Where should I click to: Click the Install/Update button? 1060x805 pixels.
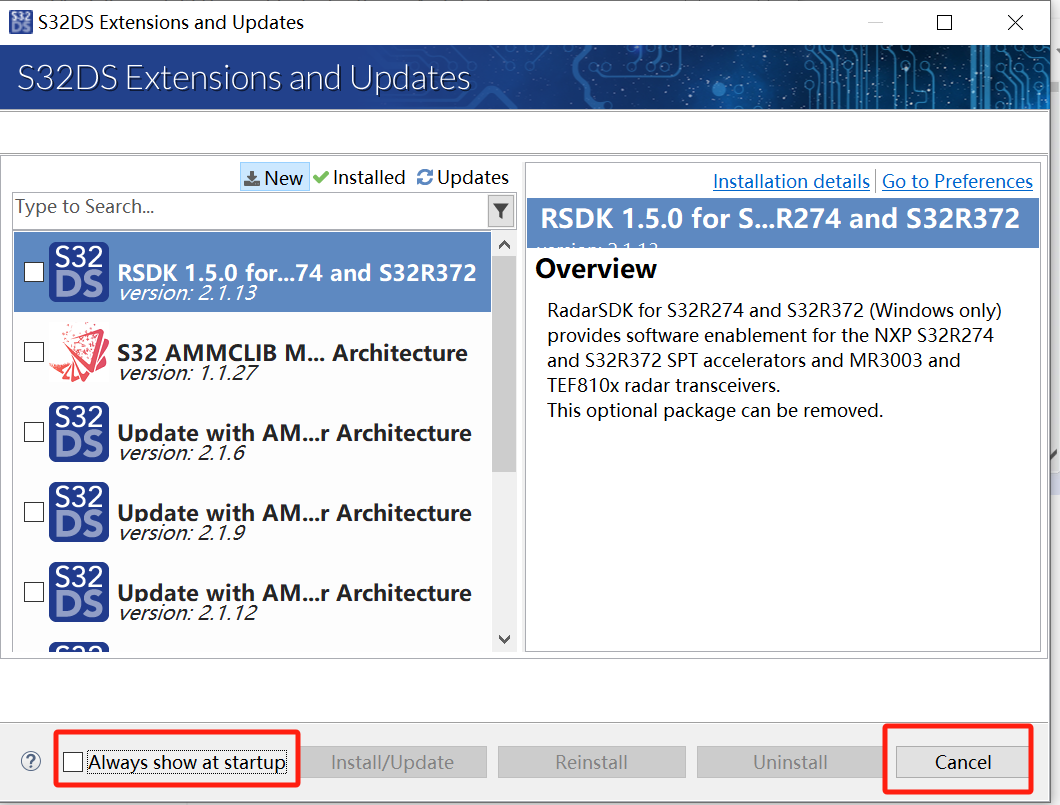[392, 762]
